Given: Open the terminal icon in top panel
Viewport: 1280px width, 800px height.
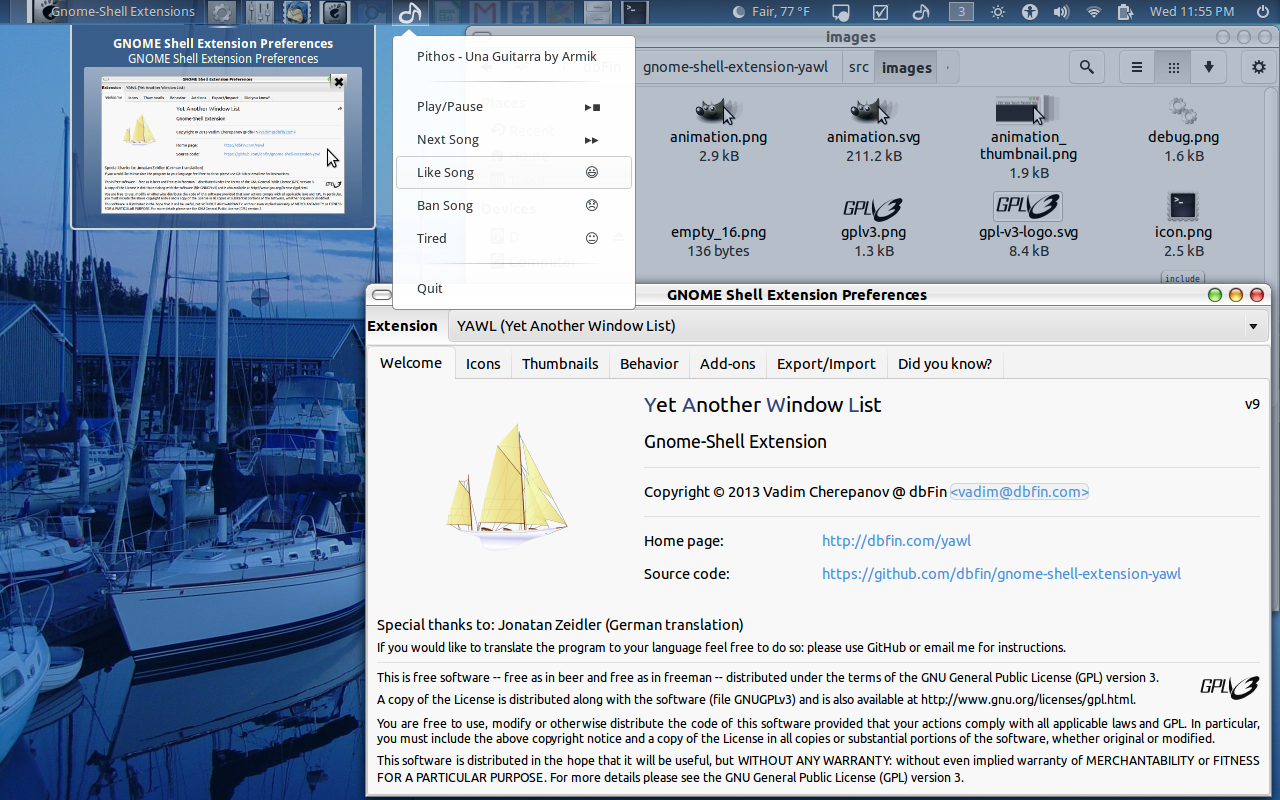Looking at the screenshot, I should click(x=634, y=13).
